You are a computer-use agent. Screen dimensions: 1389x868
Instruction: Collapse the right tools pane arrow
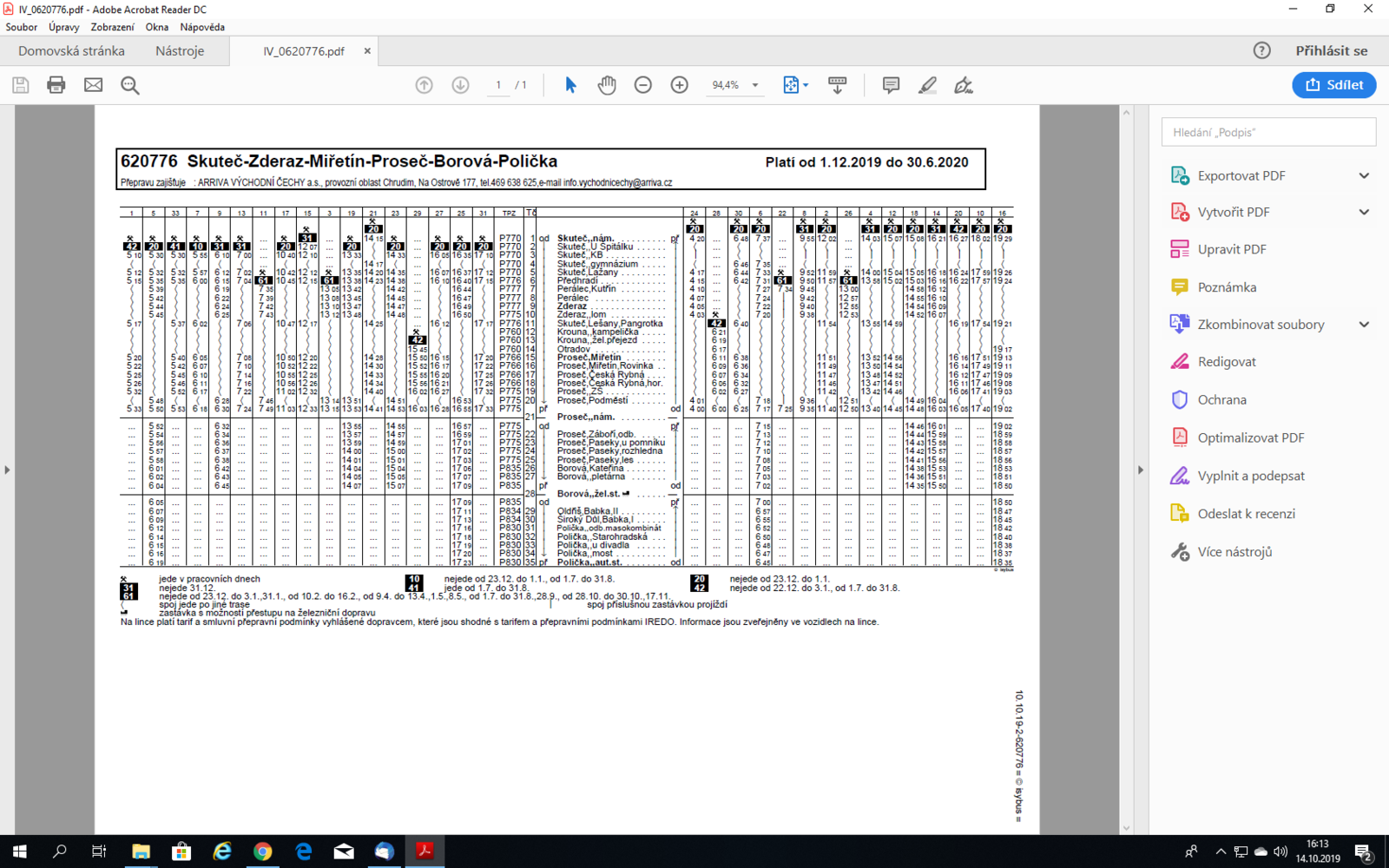1141,470
